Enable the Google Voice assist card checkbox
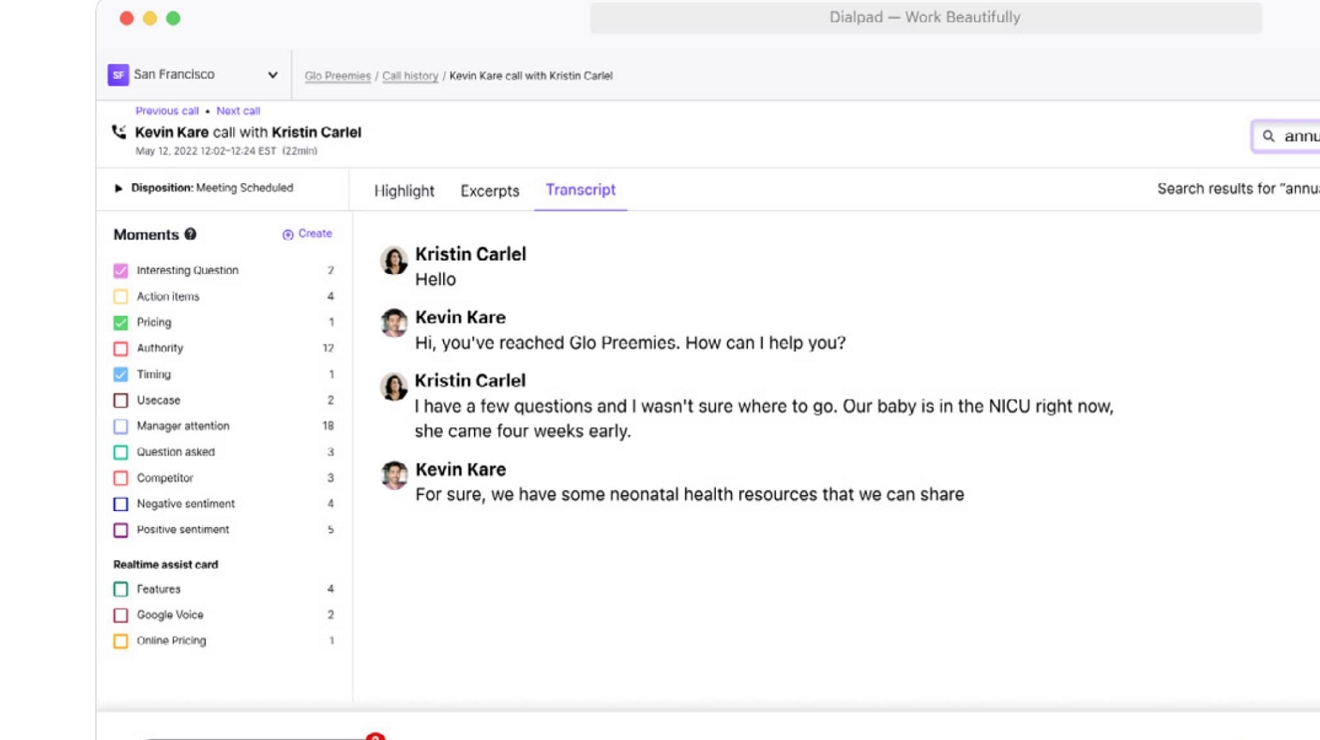Screen dimensions: 1320x740 pyautogui.click(x=121, y=615)
